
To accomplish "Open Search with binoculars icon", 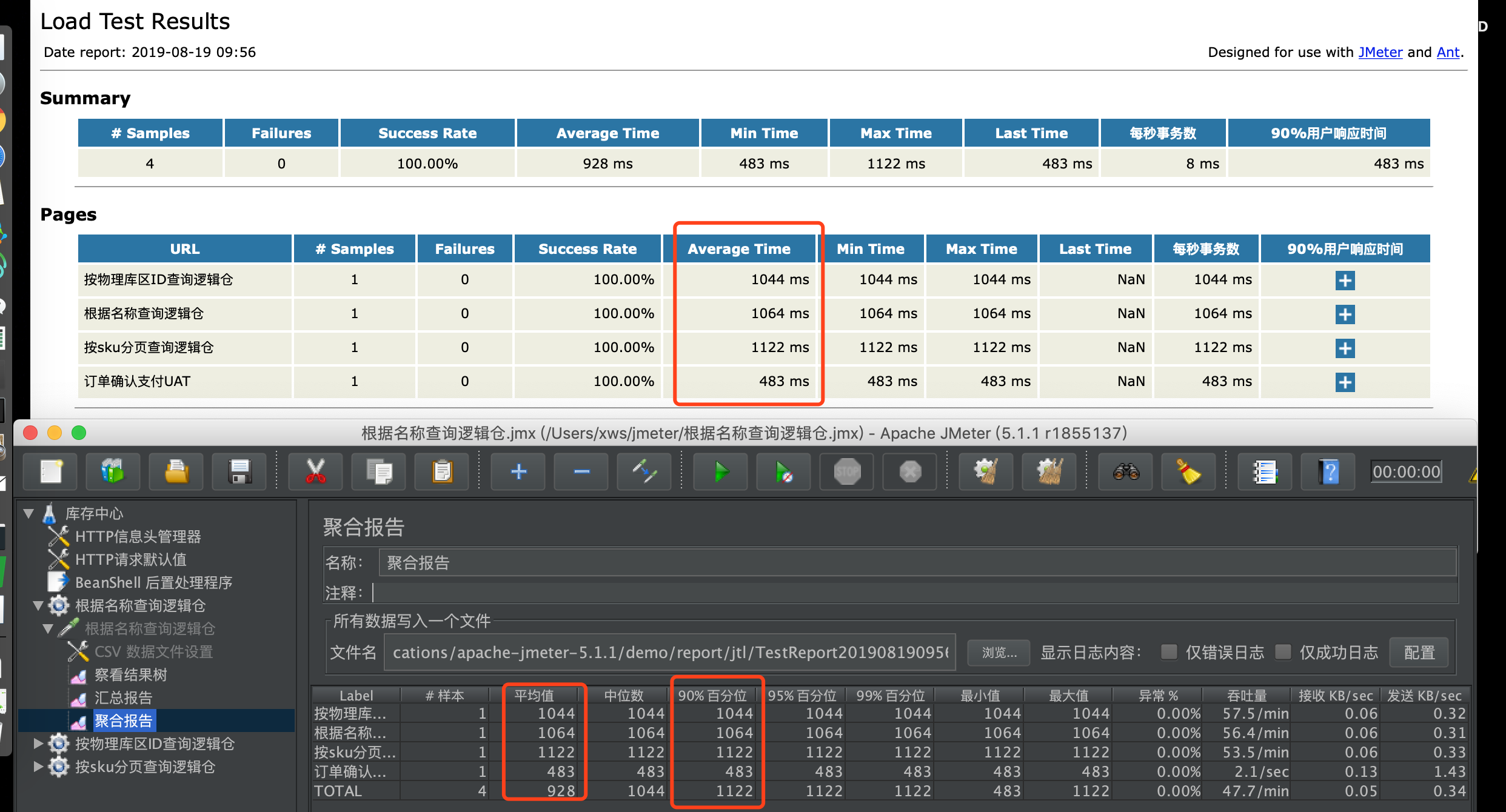I will click(x=1126, y=471).
